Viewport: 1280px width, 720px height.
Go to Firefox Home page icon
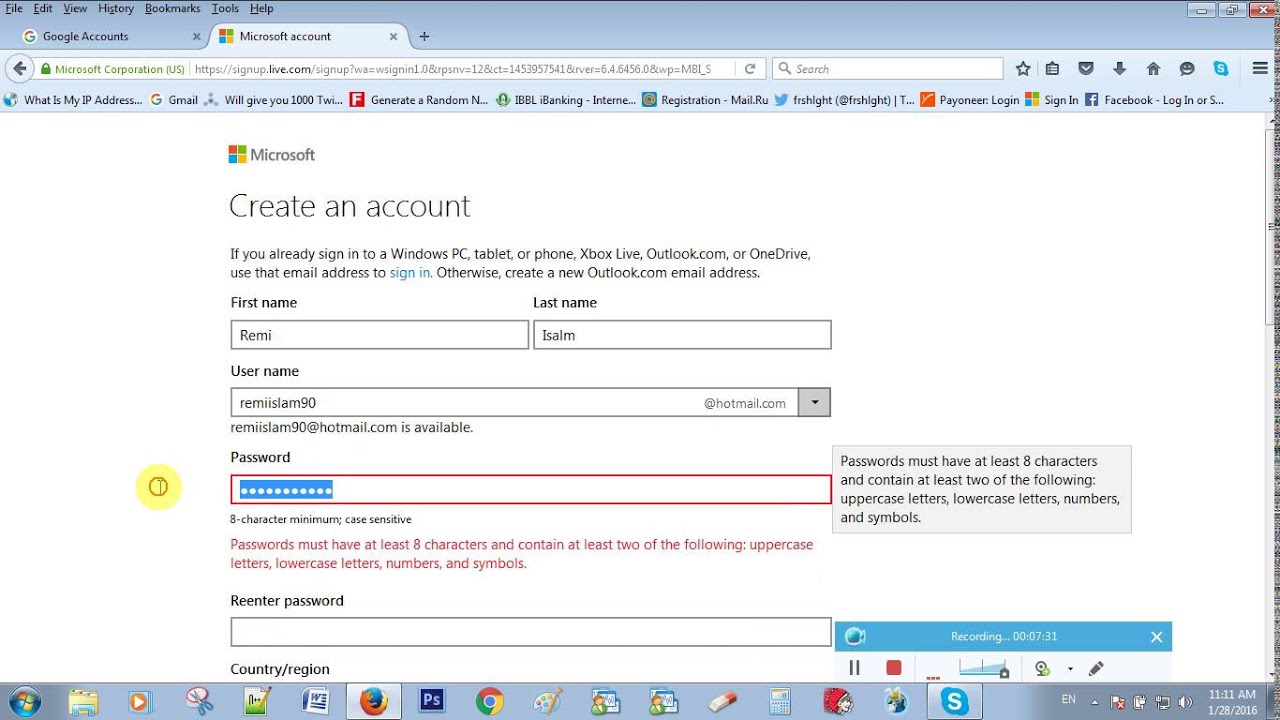click(1153, 69)
